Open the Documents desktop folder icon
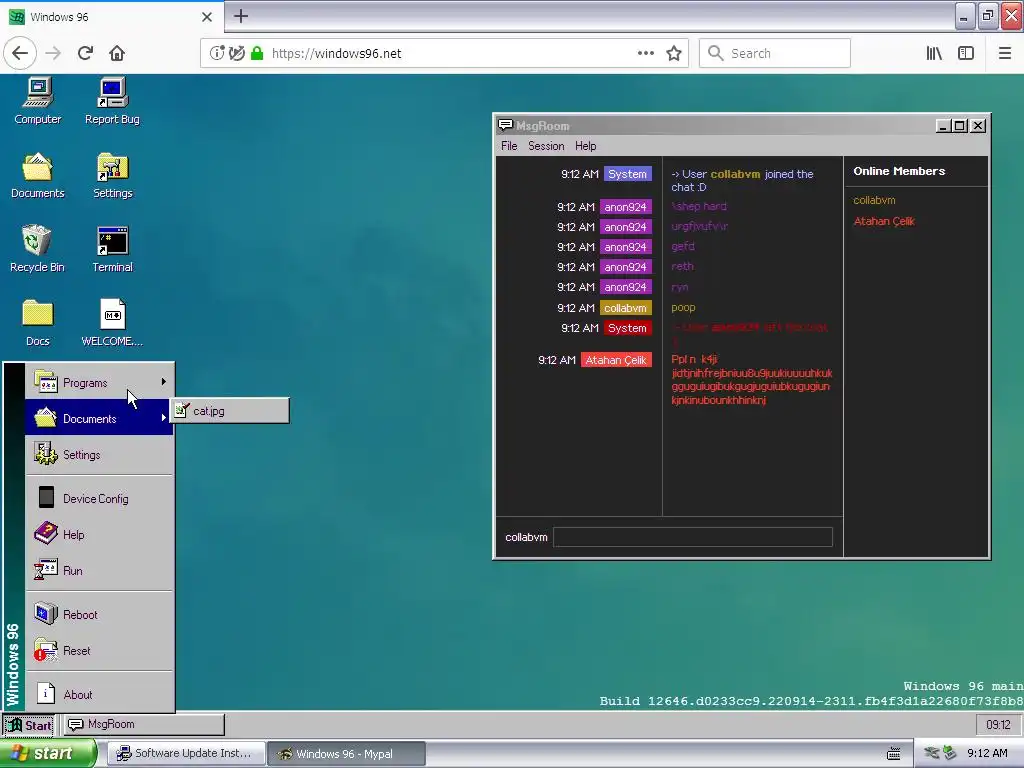Screen dimensions: 1024x768 coord(38,174)
